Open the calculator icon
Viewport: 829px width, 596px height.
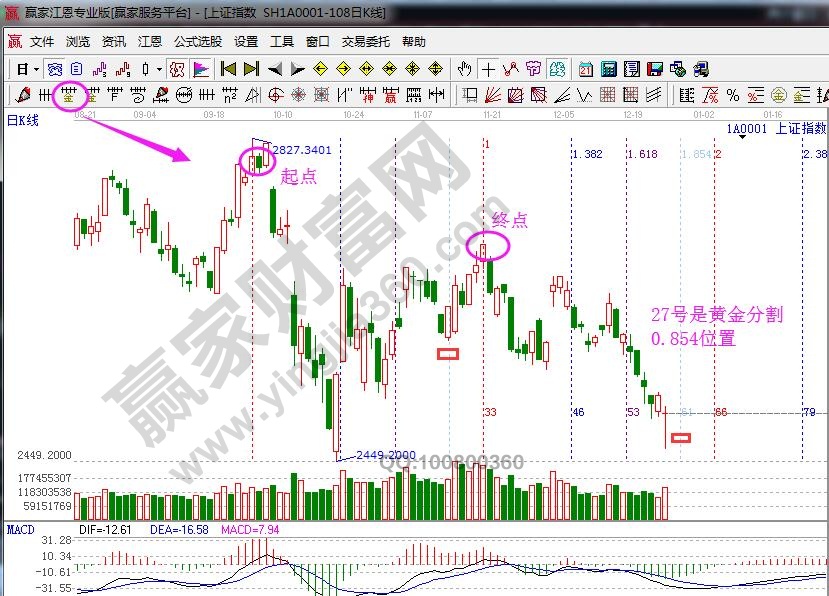coord(607,69)
